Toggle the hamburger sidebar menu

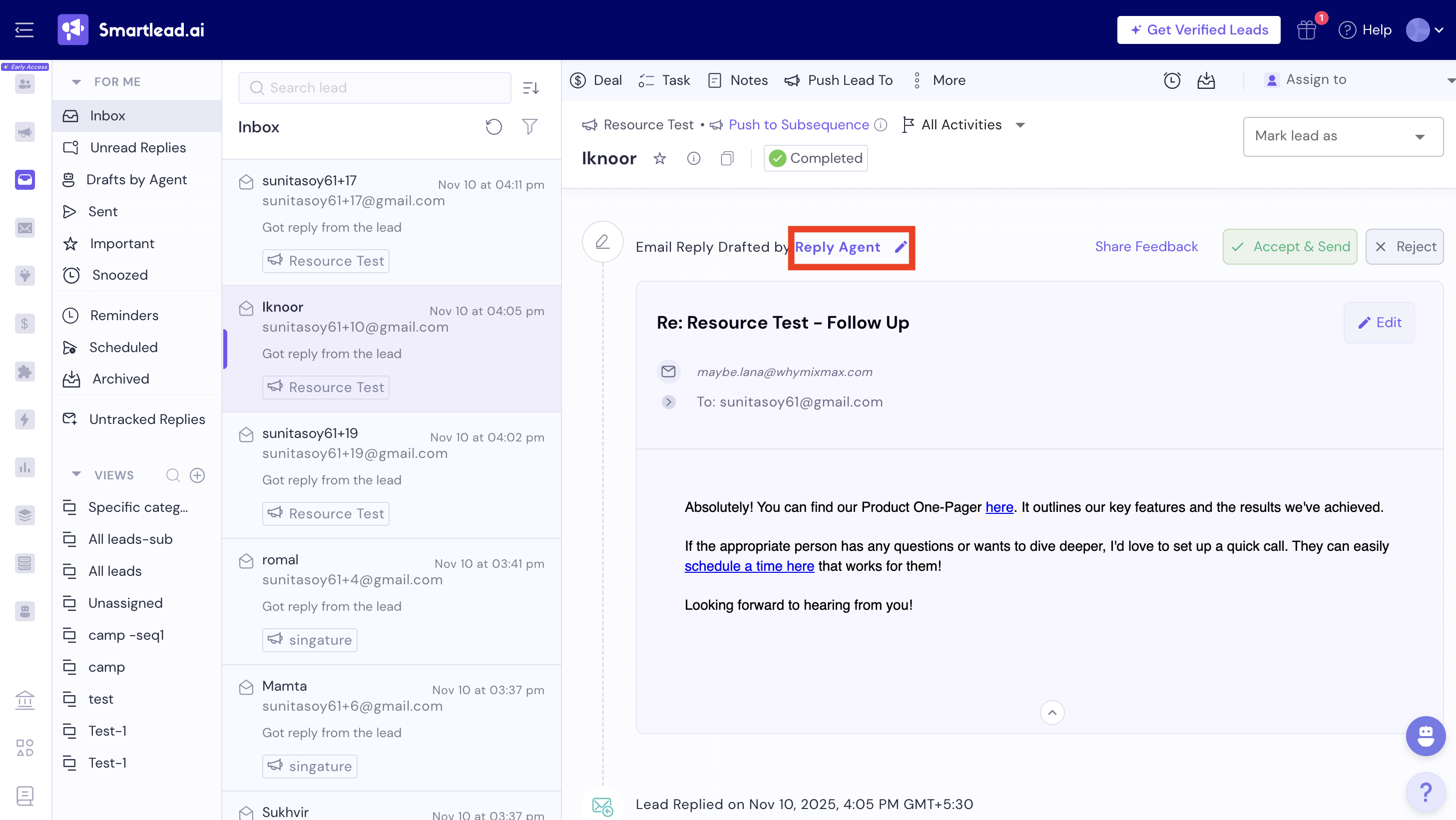[24, 30]
